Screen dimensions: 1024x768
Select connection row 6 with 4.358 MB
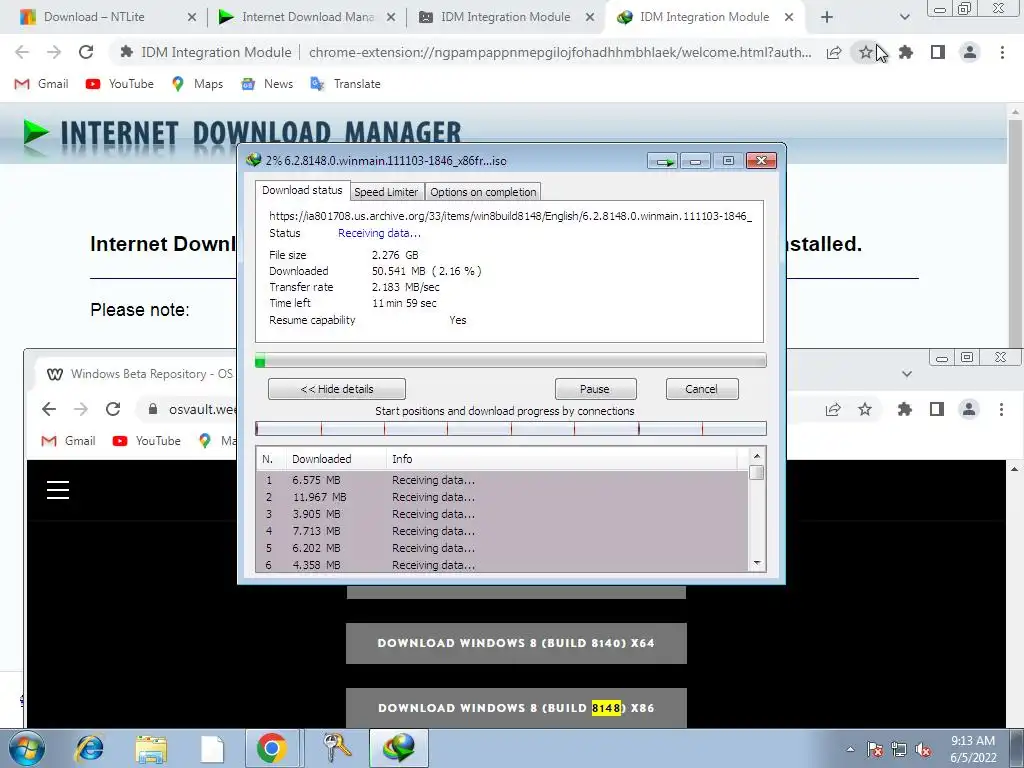(502, 565)
